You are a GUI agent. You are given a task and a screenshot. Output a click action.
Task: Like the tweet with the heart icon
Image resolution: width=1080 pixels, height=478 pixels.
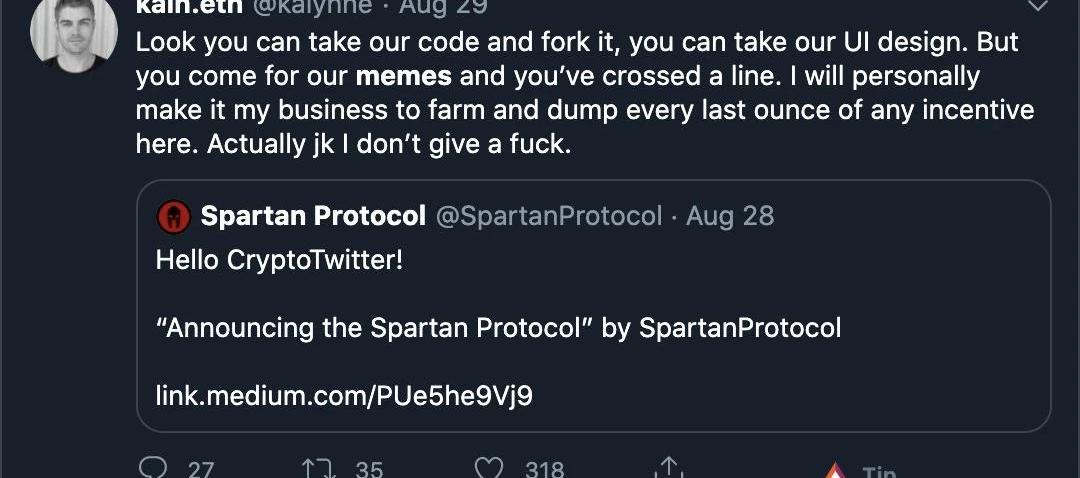(488, 468)
